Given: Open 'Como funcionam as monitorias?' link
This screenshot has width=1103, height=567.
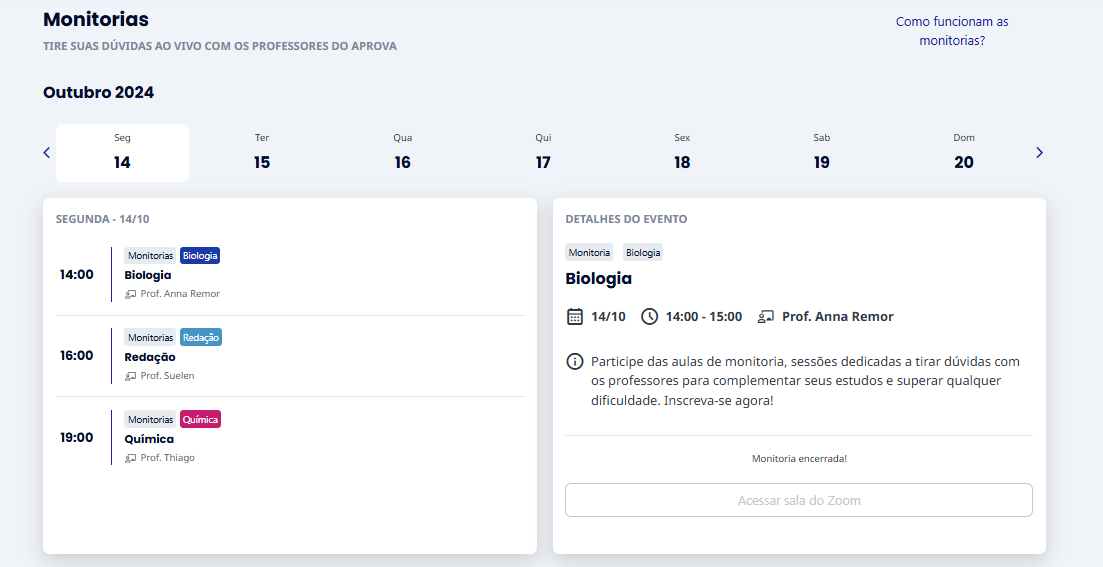Looking at the screenshot, I should (x=952, y=31).
